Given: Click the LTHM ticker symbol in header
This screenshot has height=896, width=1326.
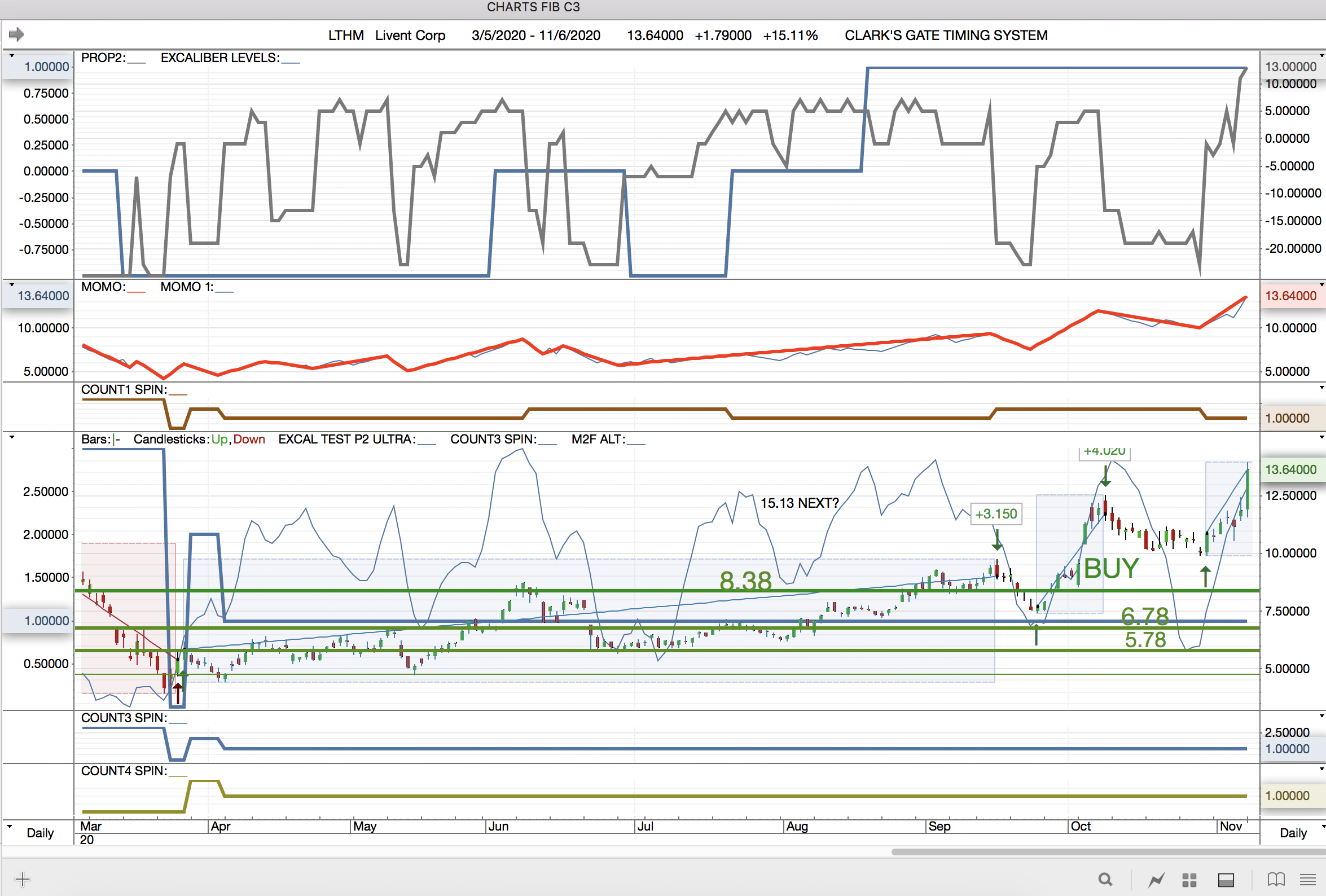Looking at the screenshot, I should tap(346, 36).
